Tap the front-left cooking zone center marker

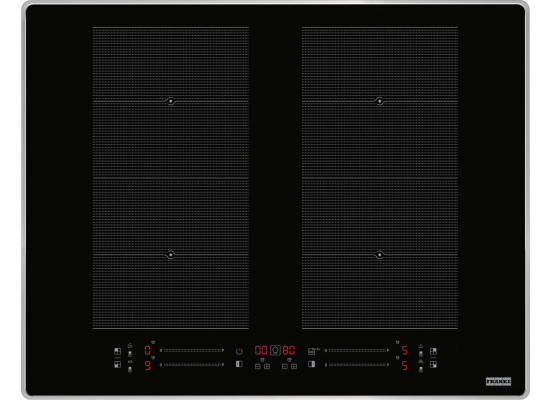click(170, 255)
